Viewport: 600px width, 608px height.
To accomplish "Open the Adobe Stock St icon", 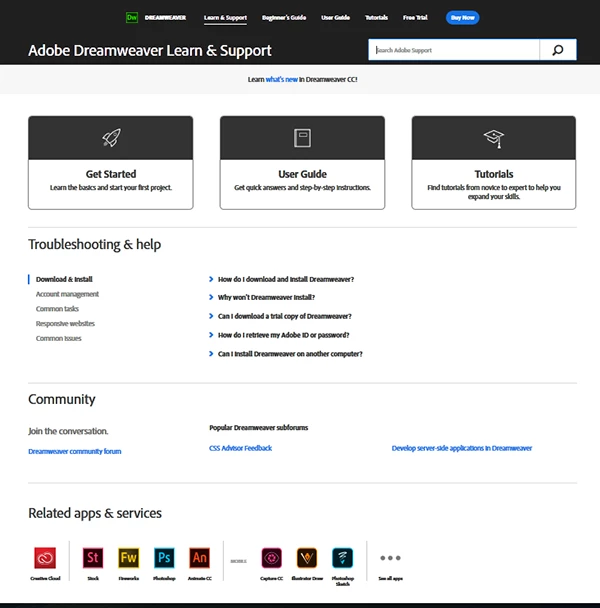I will pos(93,558).
